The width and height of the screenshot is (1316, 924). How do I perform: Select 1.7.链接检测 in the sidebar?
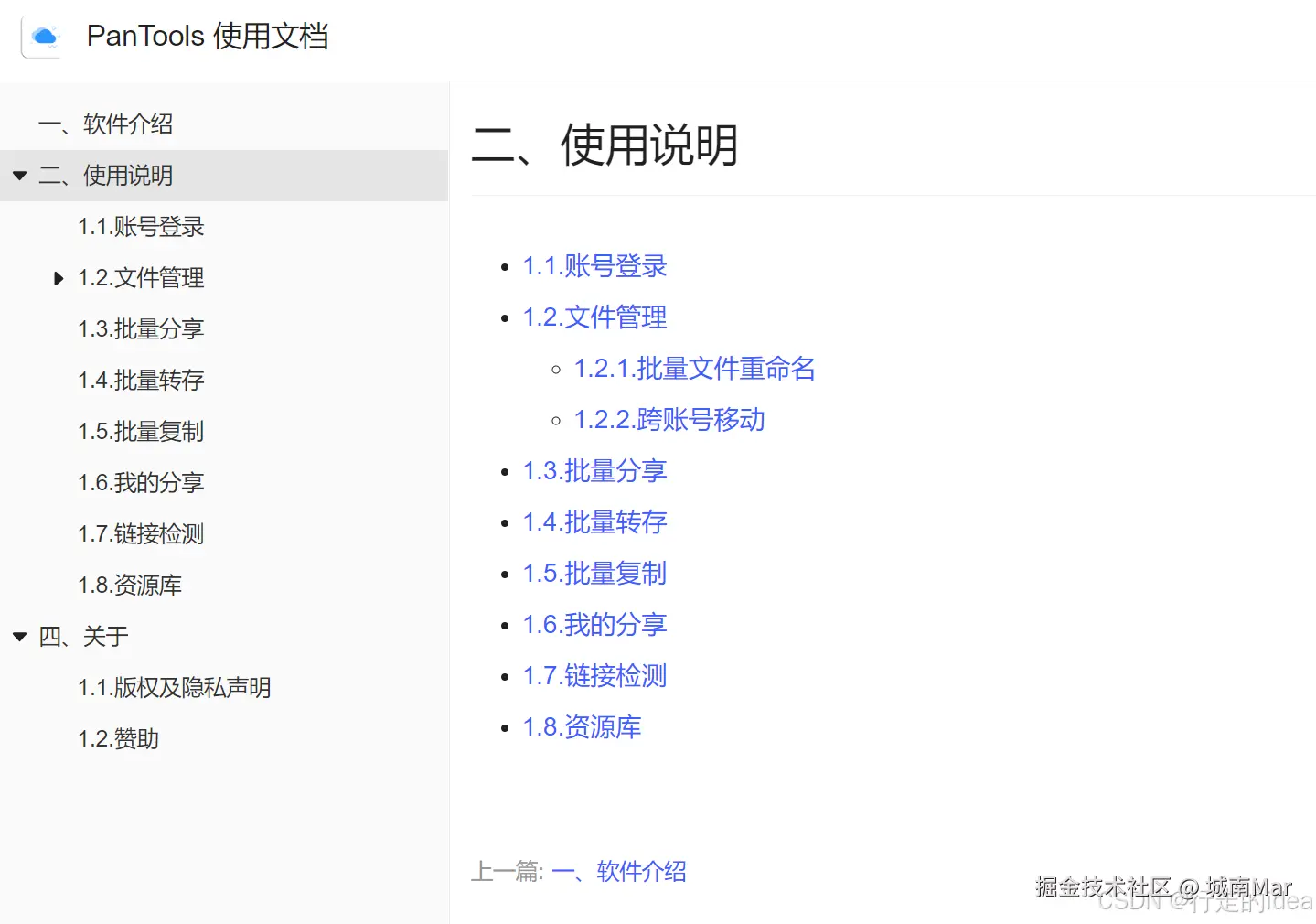[141, 534]
